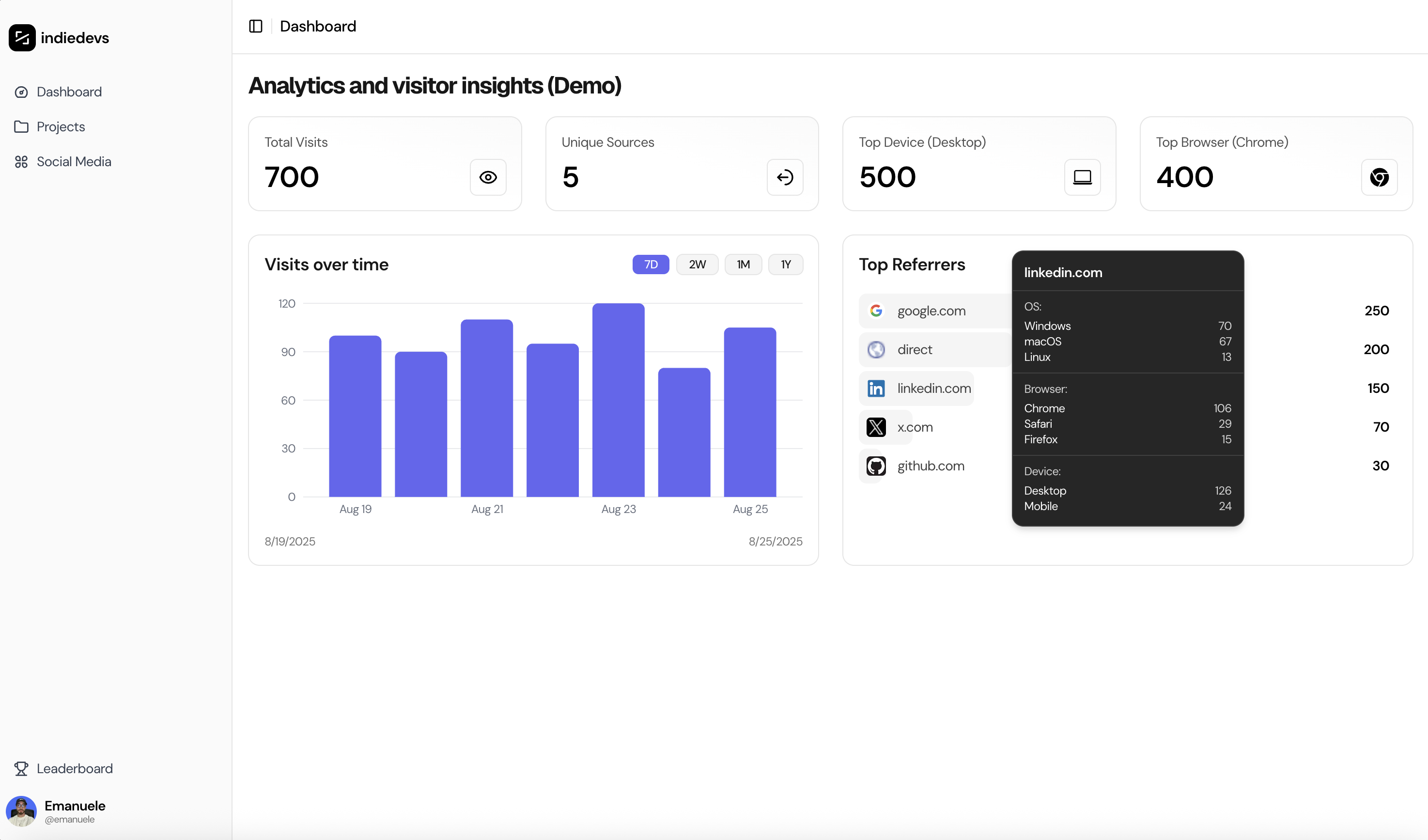
Task: Click the 8/25/2025 end date label
Action: [775, 541]
